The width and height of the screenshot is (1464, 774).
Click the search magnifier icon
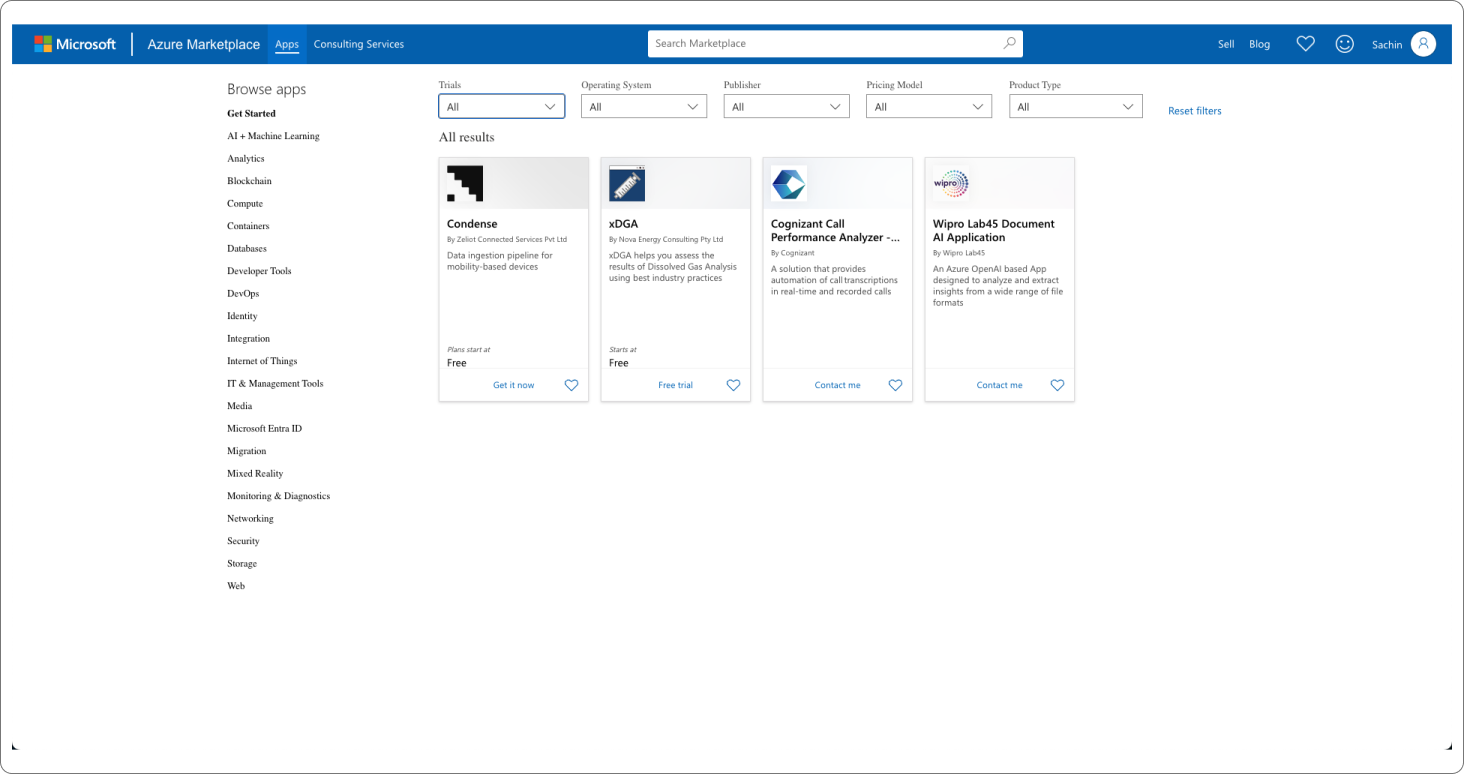pos(1009,43)
